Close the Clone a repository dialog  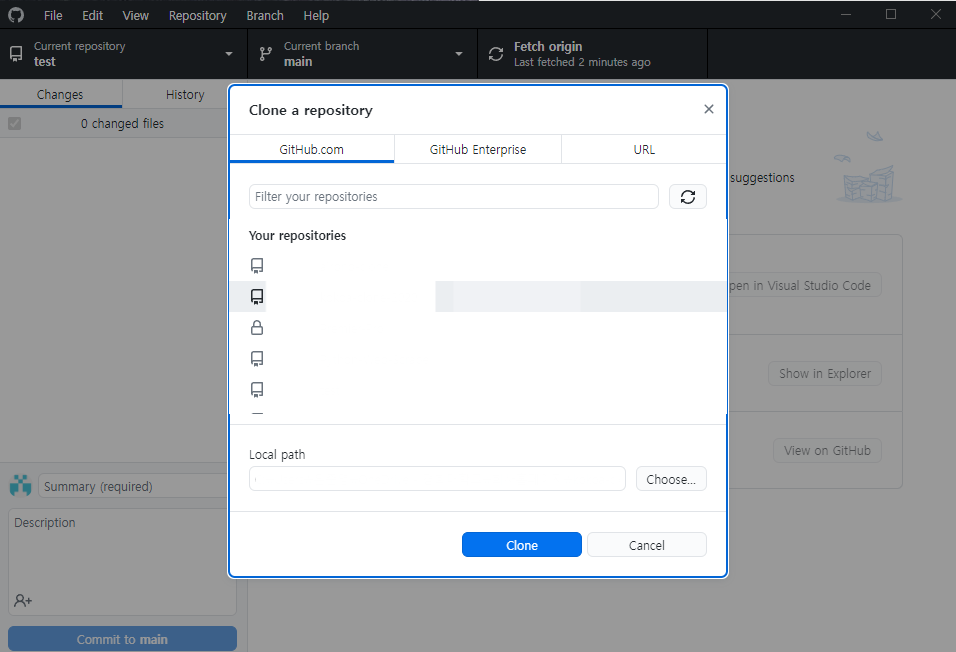[708, 109]
